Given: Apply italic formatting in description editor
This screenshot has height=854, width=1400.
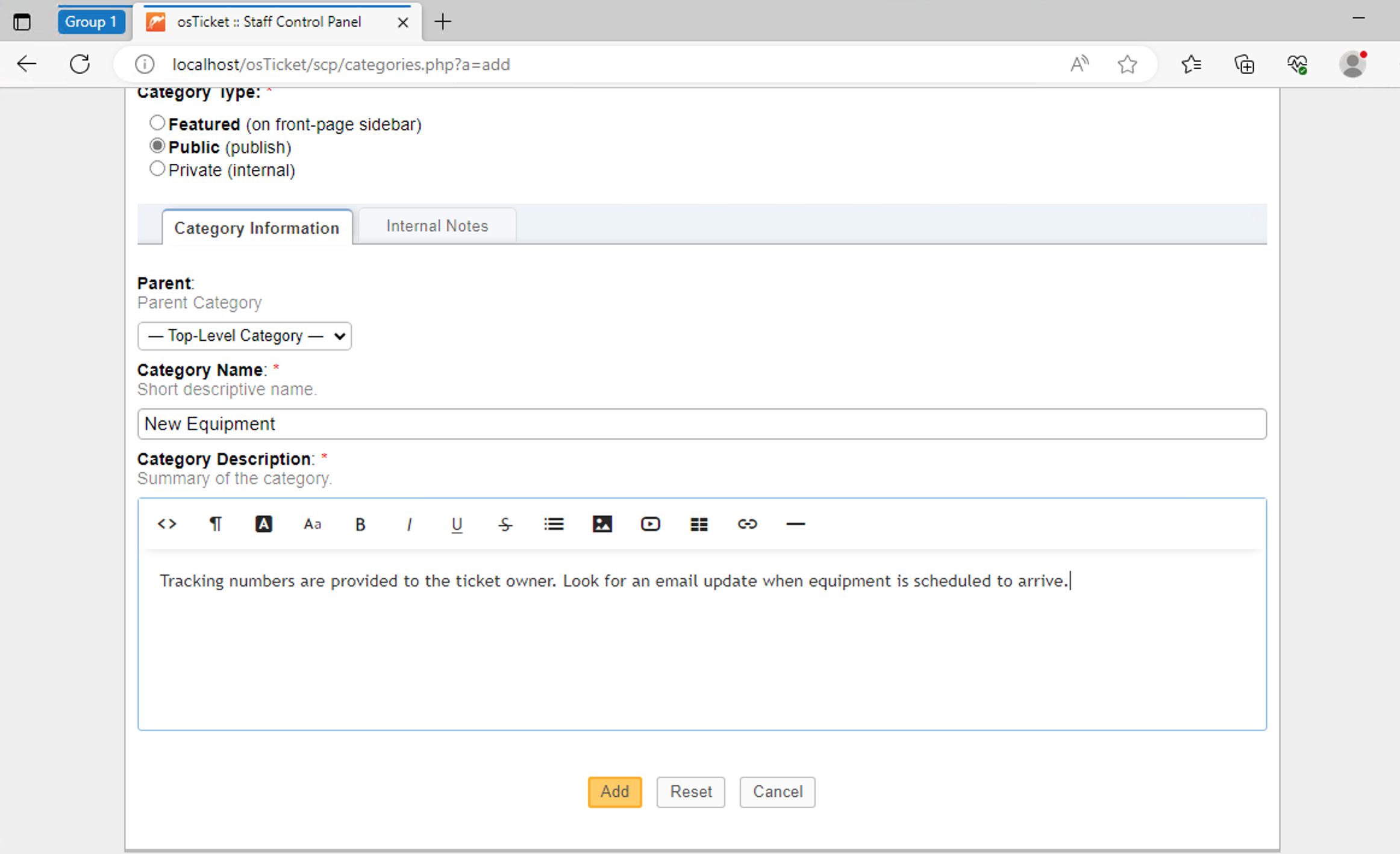Looking at the screenshot, I should pyautogui.click(x=409, y=525).
